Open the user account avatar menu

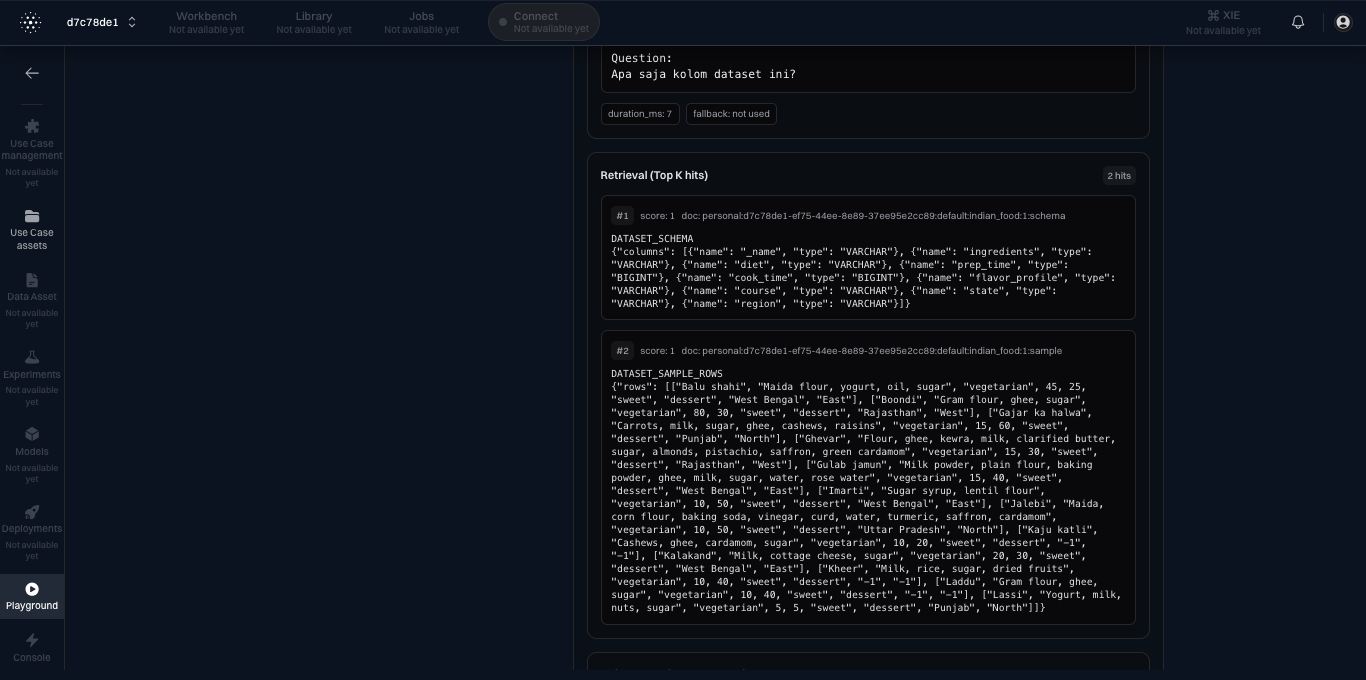[x=1343, y=22]
